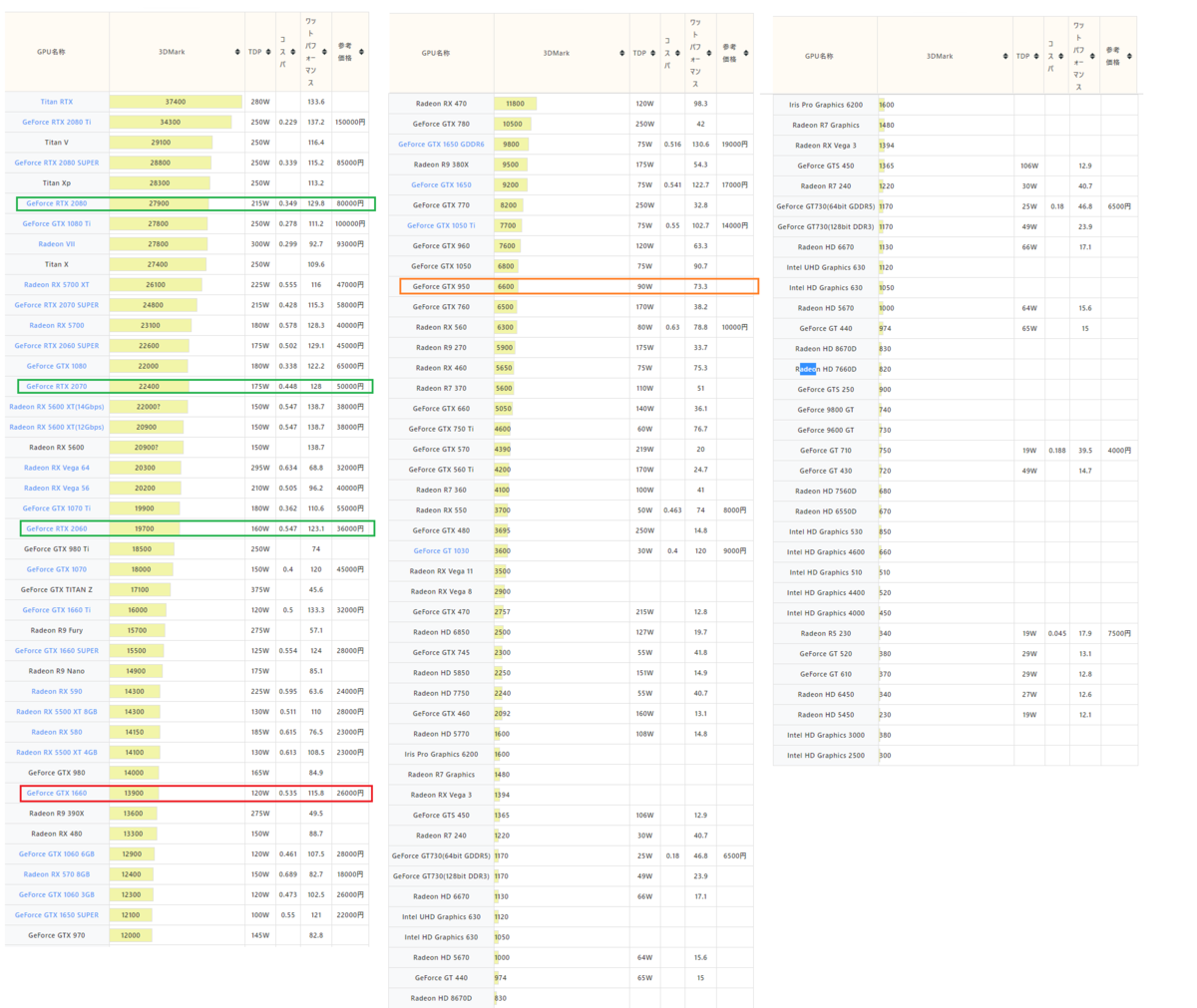The image size is (1197, 1008).
Task: Click the Radeon RX 5700 XT link
Action: click(x=57, y=285)
